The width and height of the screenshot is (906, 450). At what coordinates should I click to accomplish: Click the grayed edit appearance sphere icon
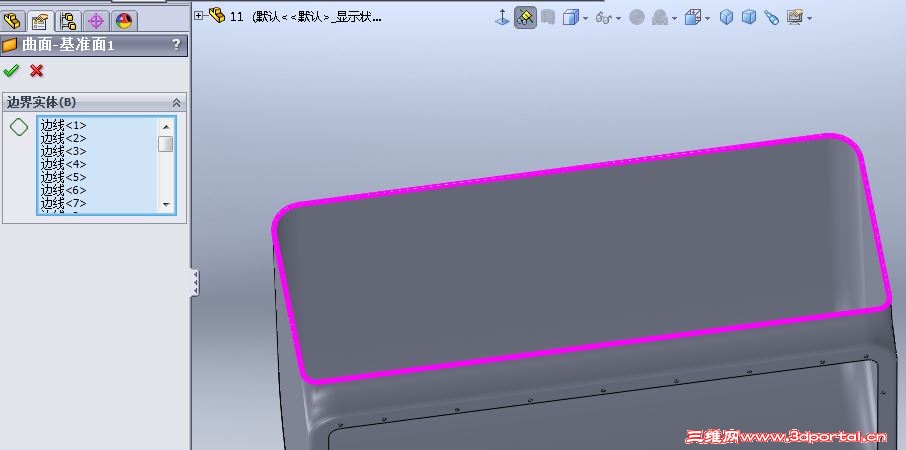tap(637, 17)
